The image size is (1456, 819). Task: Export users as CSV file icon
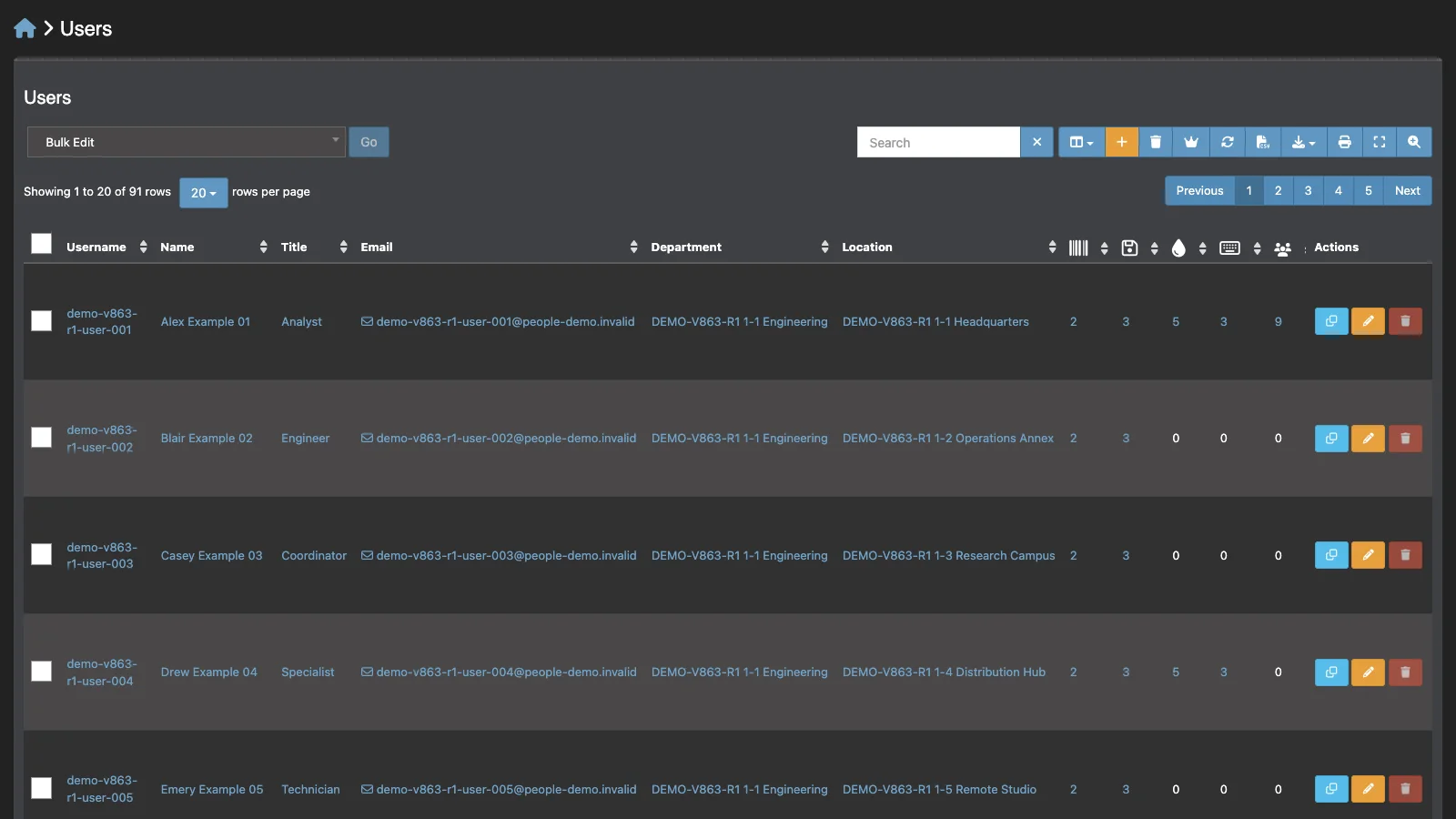pos(1262,142)
